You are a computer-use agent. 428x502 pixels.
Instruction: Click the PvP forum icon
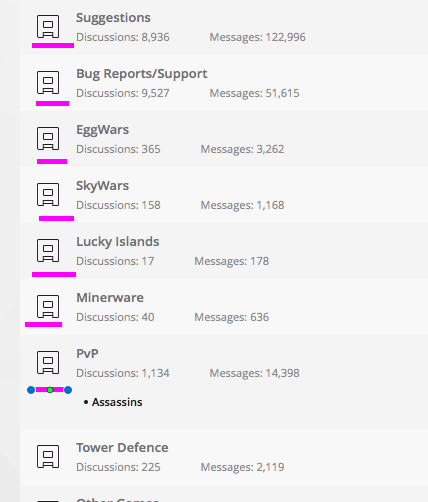(x=48, y=362)
